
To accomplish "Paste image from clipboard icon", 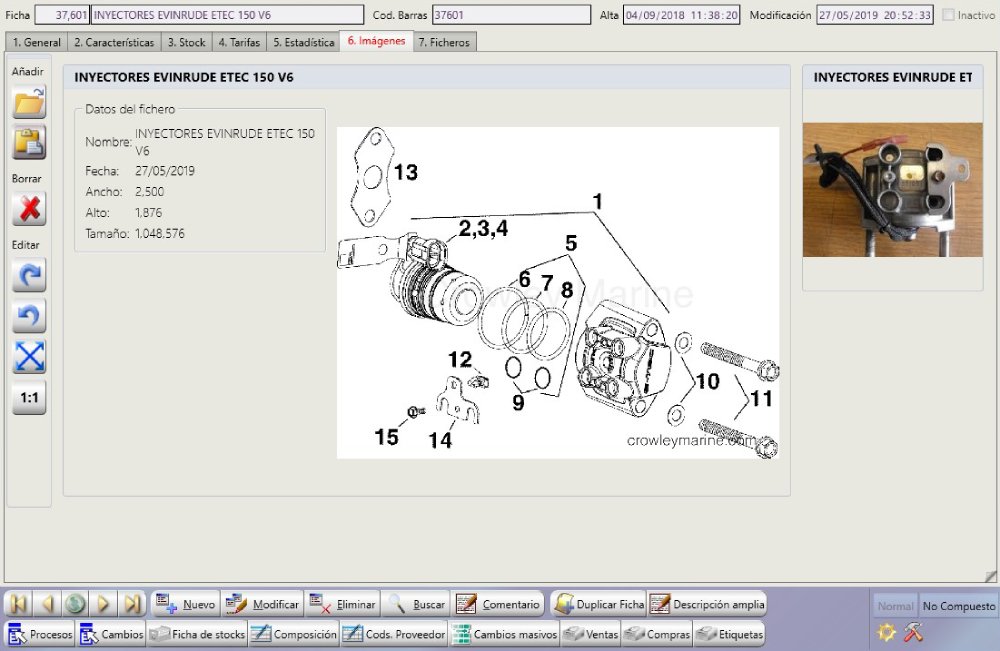I will pyautogui.click(x=29, y=142).
